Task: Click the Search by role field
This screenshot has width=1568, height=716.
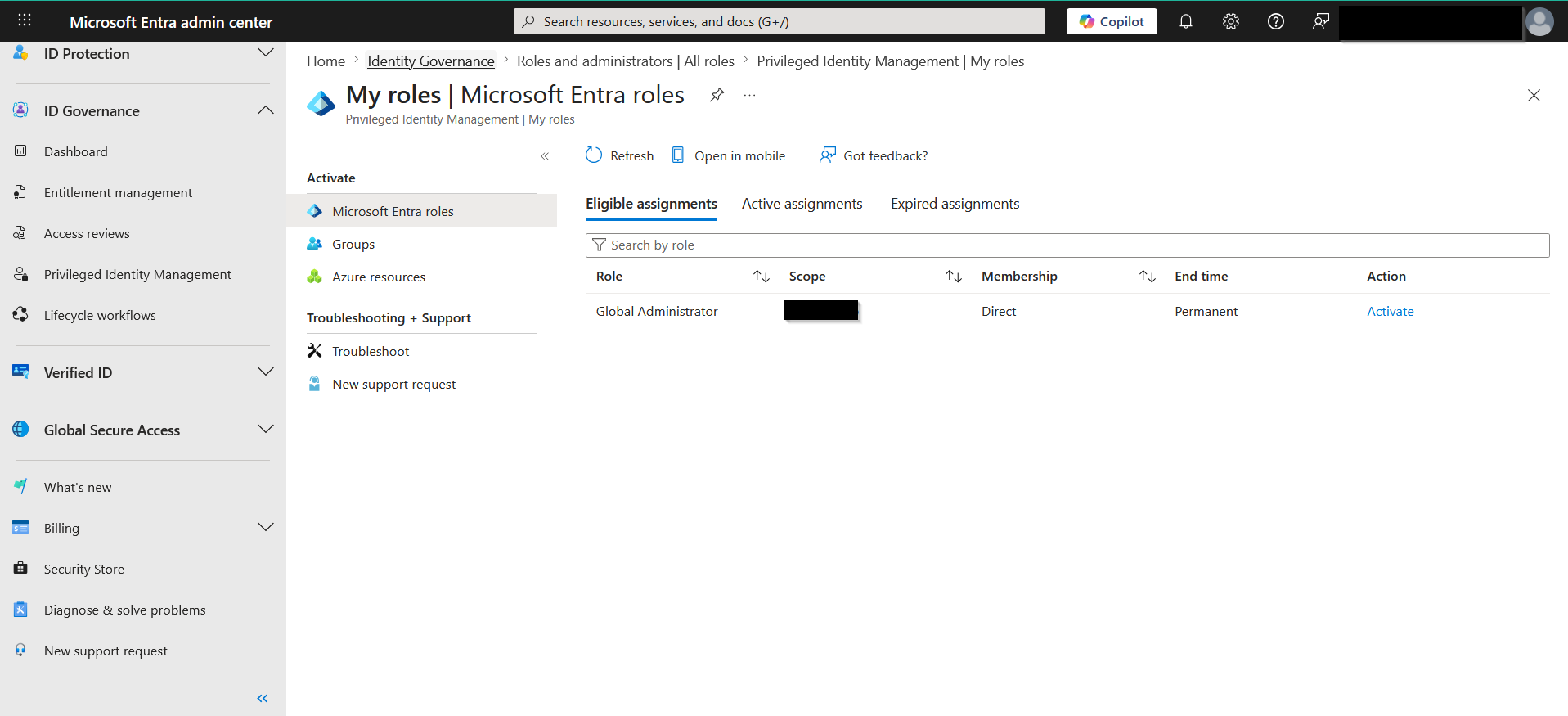Action: tap(1067, 245)
